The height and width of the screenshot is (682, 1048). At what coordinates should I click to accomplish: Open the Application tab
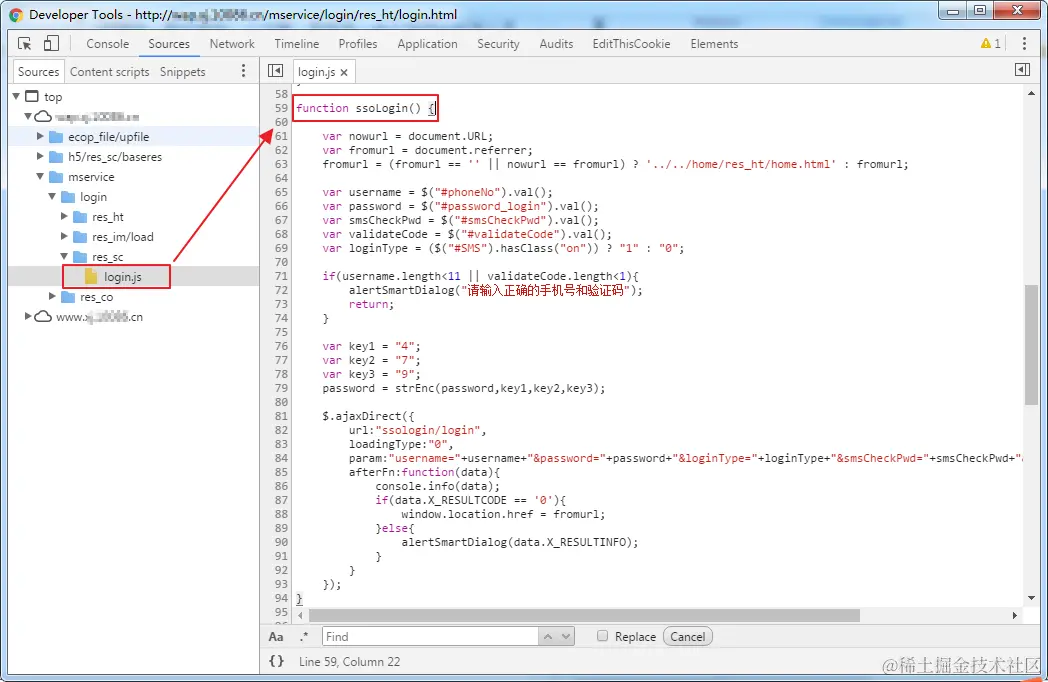(x=427, y=43)
